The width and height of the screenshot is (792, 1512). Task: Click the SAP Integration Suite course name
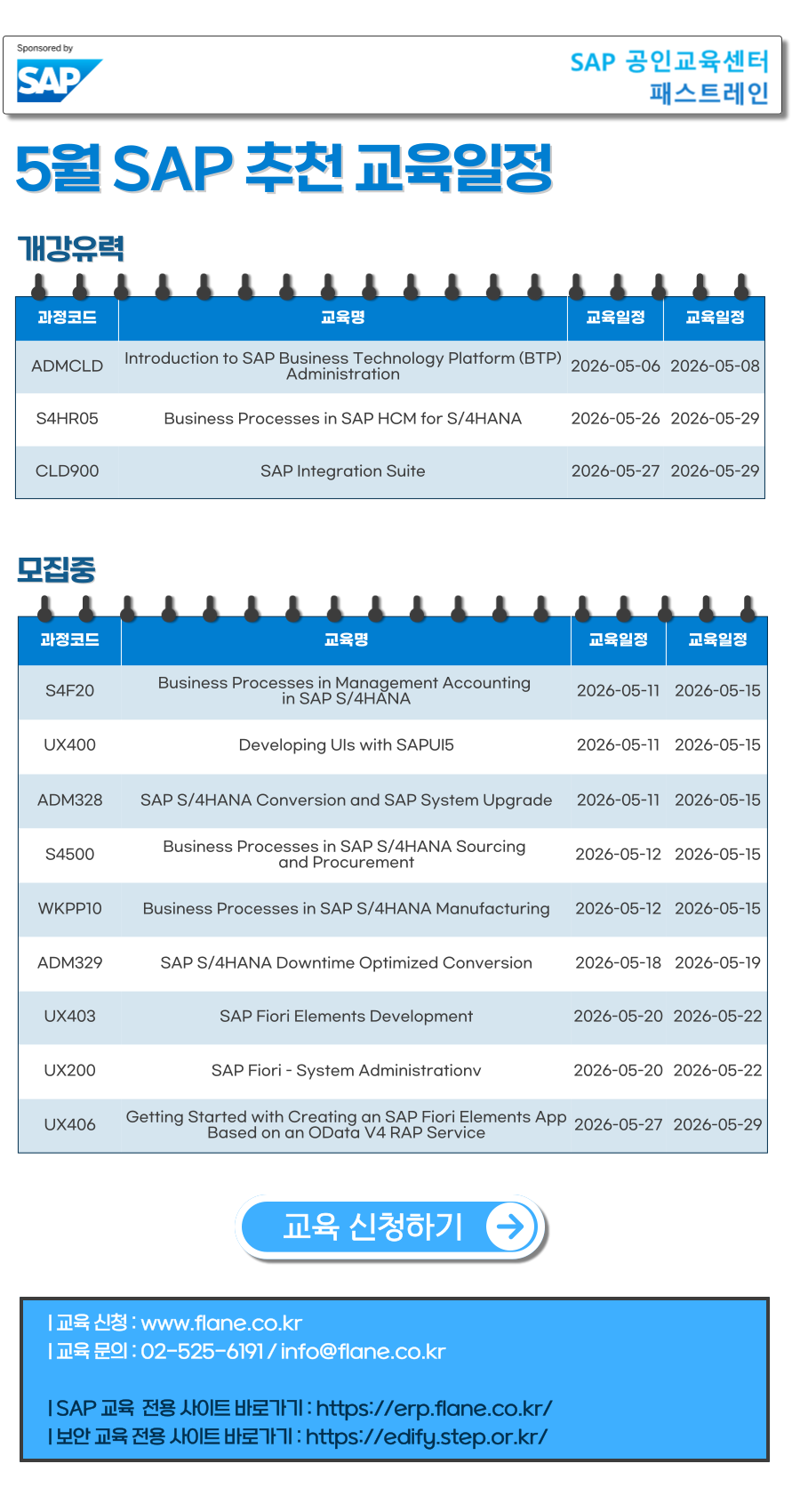pyautogui.click(x=342, y=471)
